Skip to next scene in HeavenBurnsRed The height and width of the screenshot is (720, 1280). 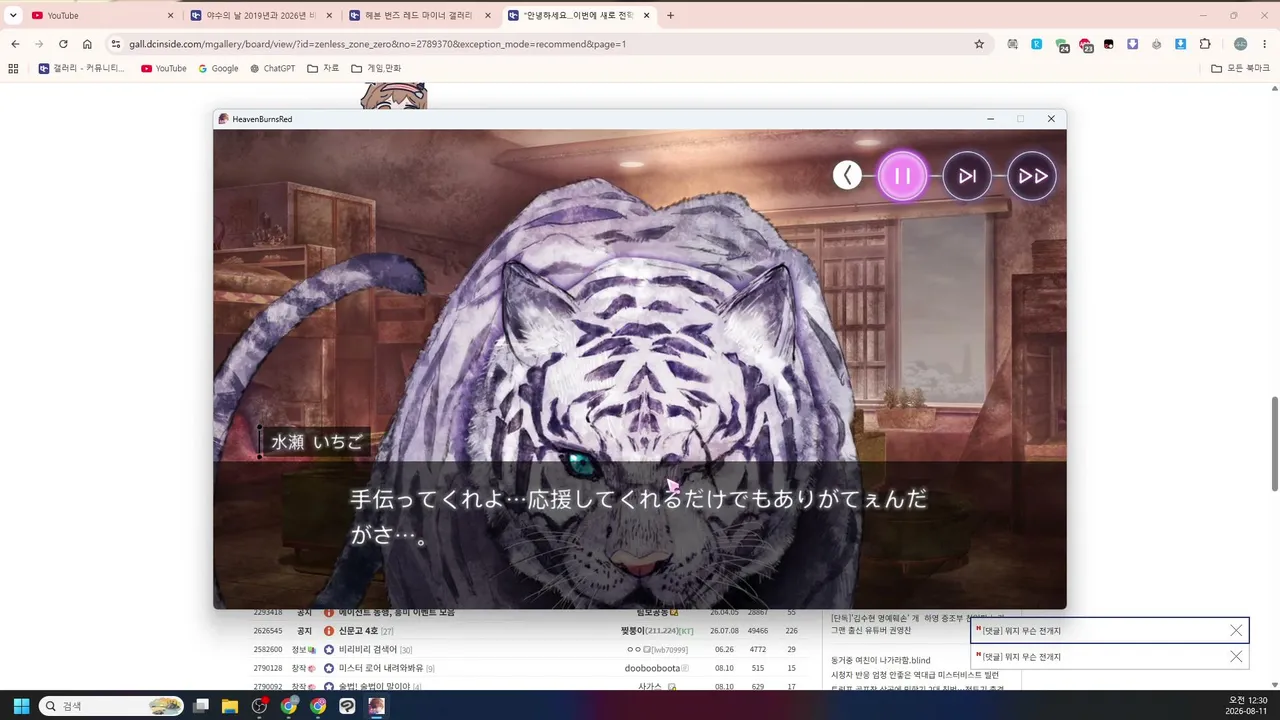point(967,176)
